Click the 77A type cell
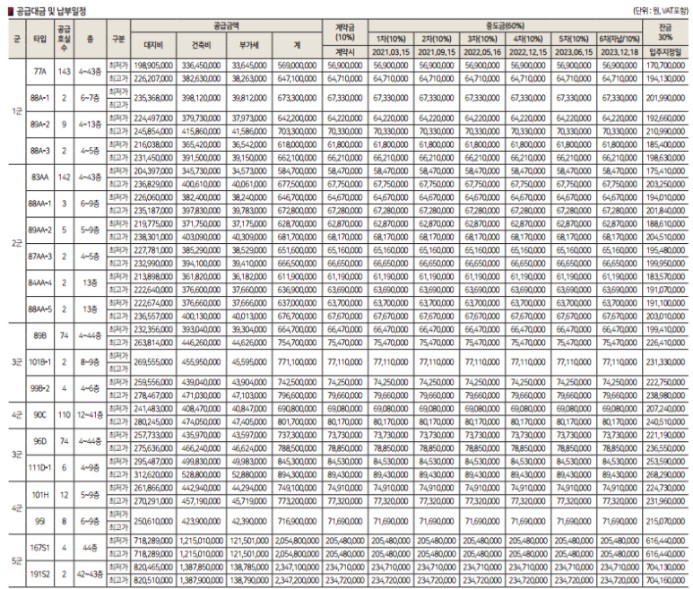This screenshot has height=589, width=693. pos(40,72)
